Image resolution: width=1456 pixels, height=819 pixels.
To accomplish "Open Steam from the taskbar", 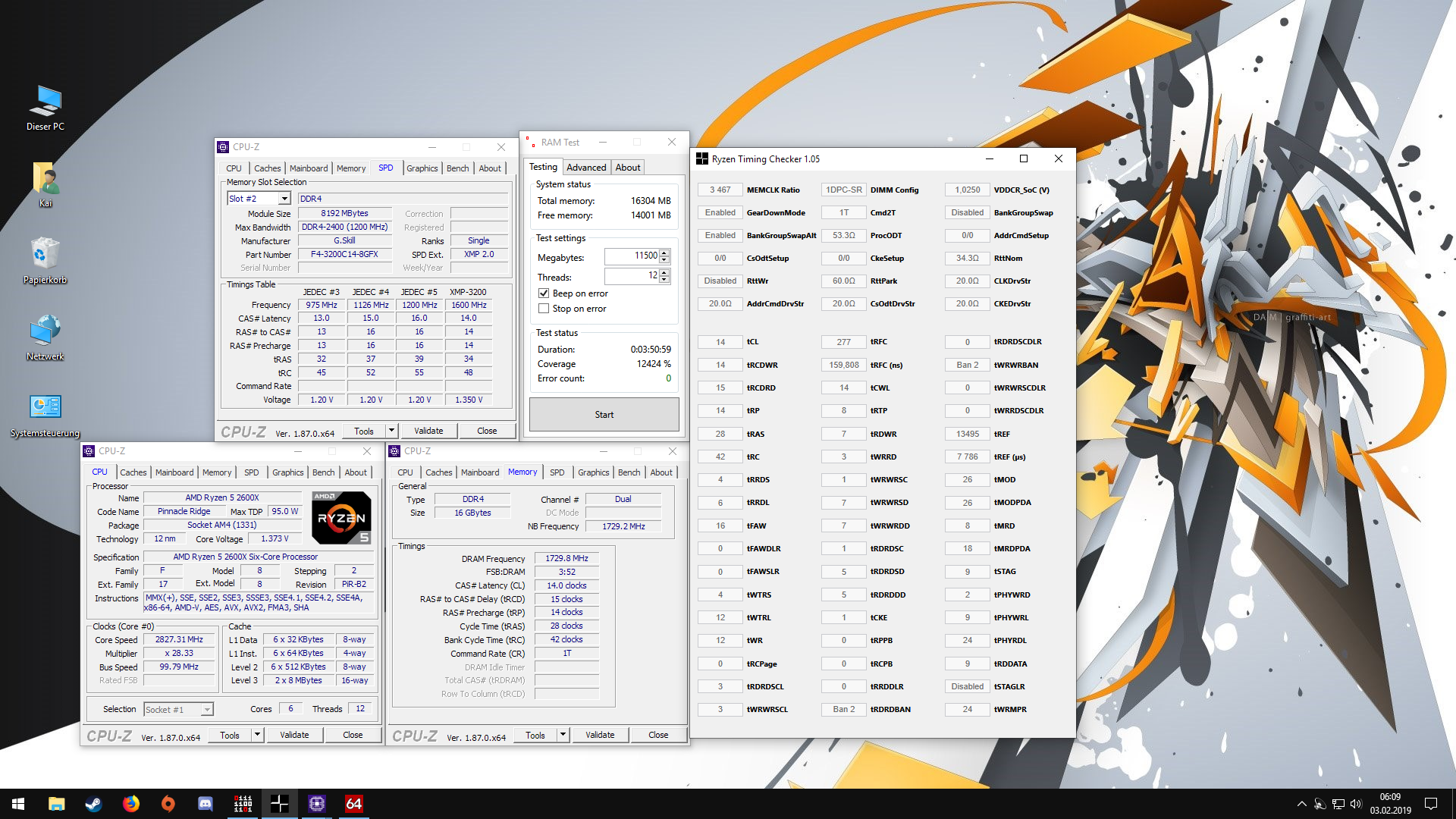I will click(x=93, y=804).
